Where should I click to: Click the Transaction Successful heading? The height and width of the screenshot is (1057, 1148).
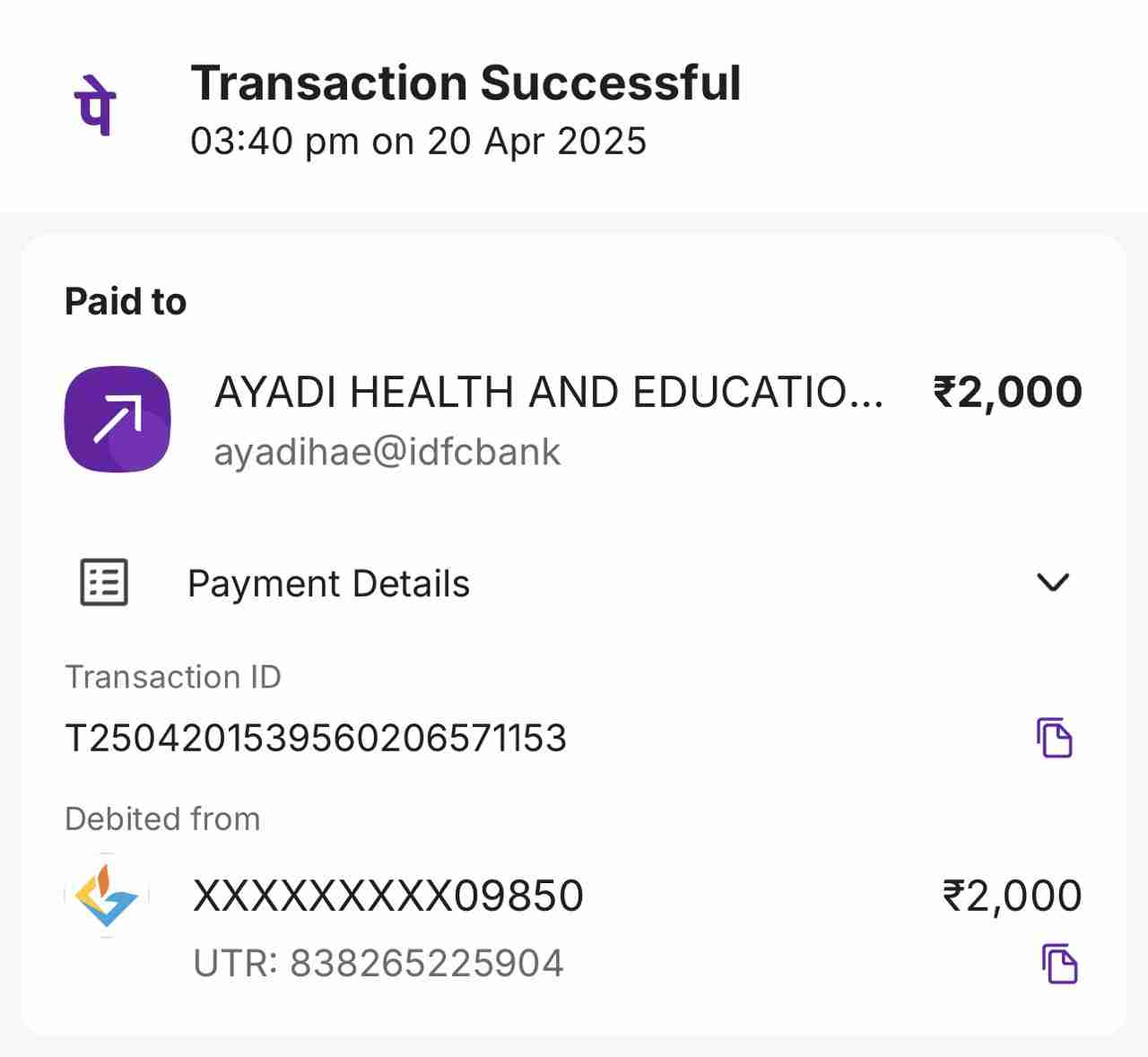(465, 83)
